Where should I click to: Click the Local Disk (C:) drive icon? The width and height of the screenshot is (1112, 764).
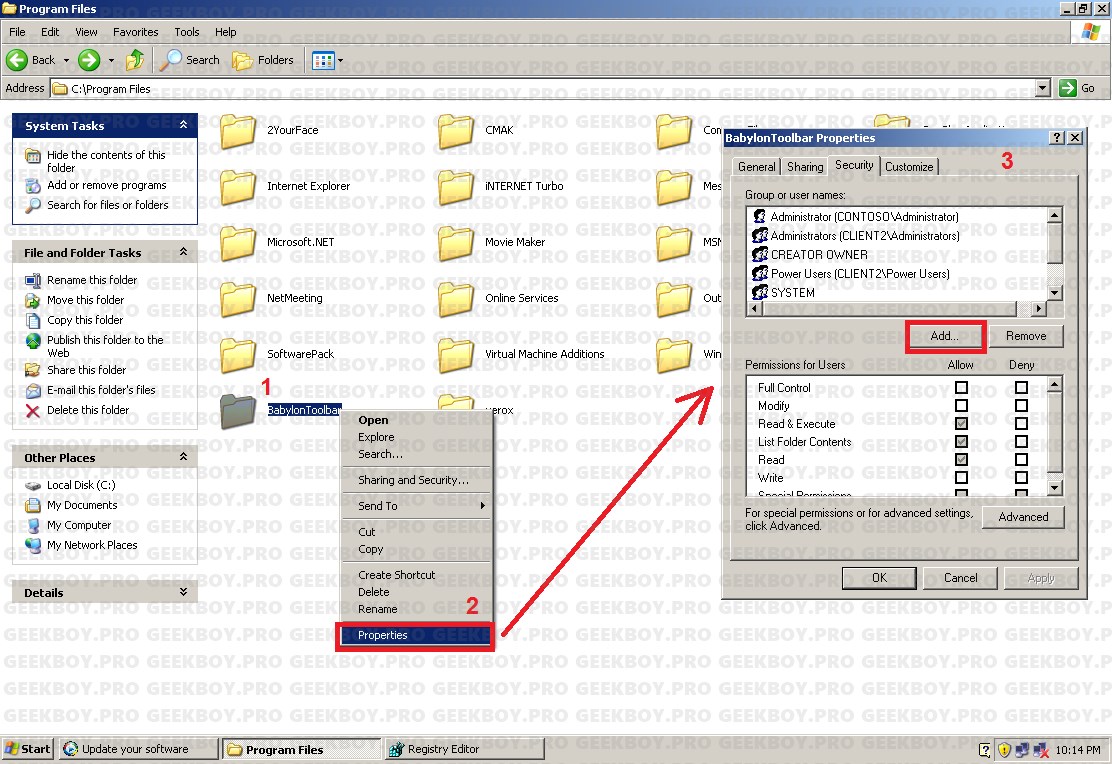pos(33,486)
